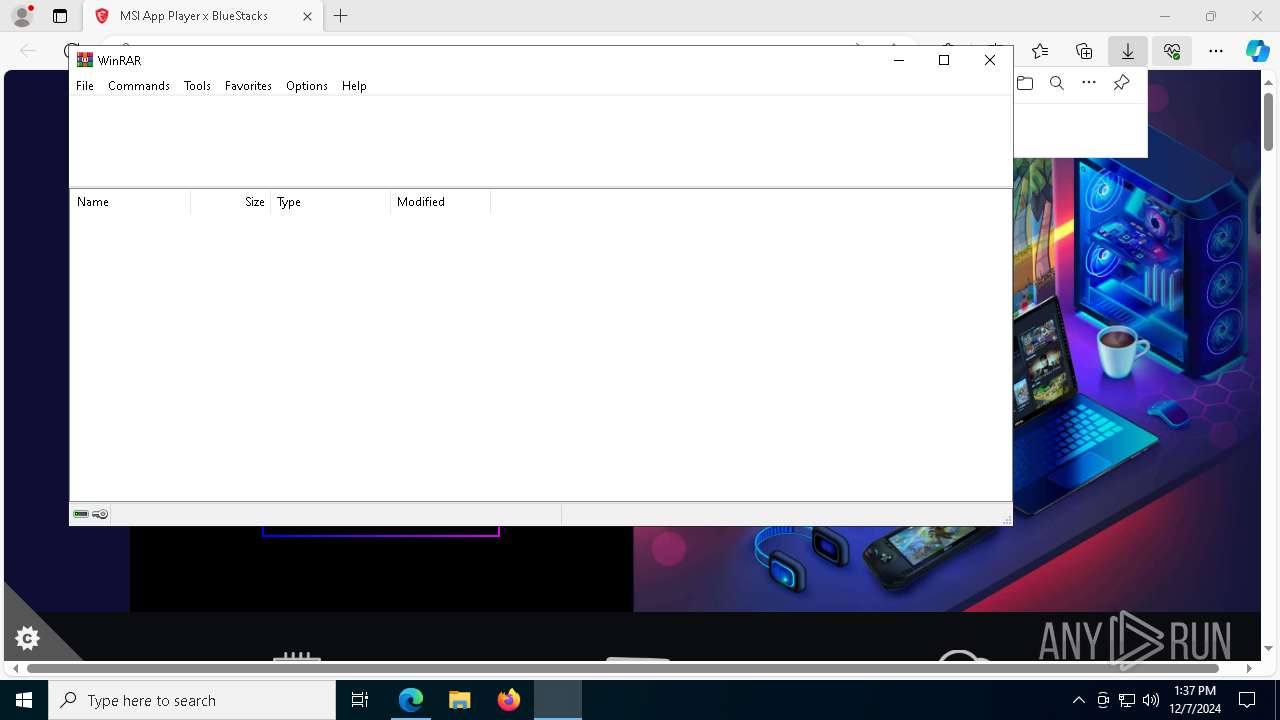Click the WinRAR status bar key icon
The width and height of the screenshot is (1280, 720).
tap(100, 514)
